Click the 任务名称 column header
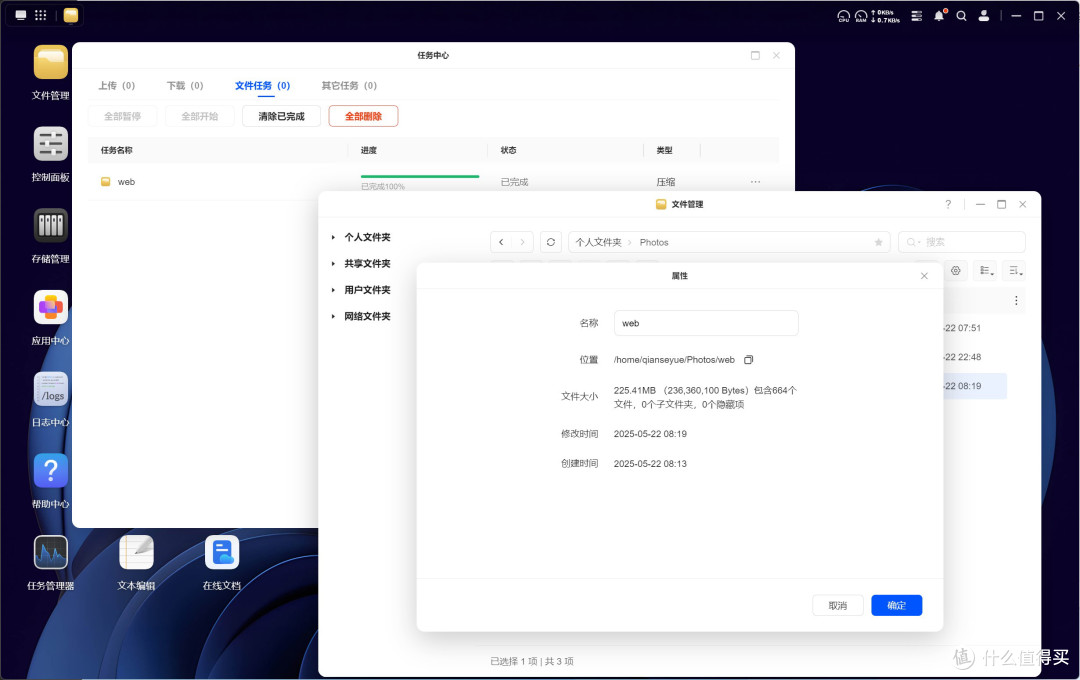 click(116, 150)
